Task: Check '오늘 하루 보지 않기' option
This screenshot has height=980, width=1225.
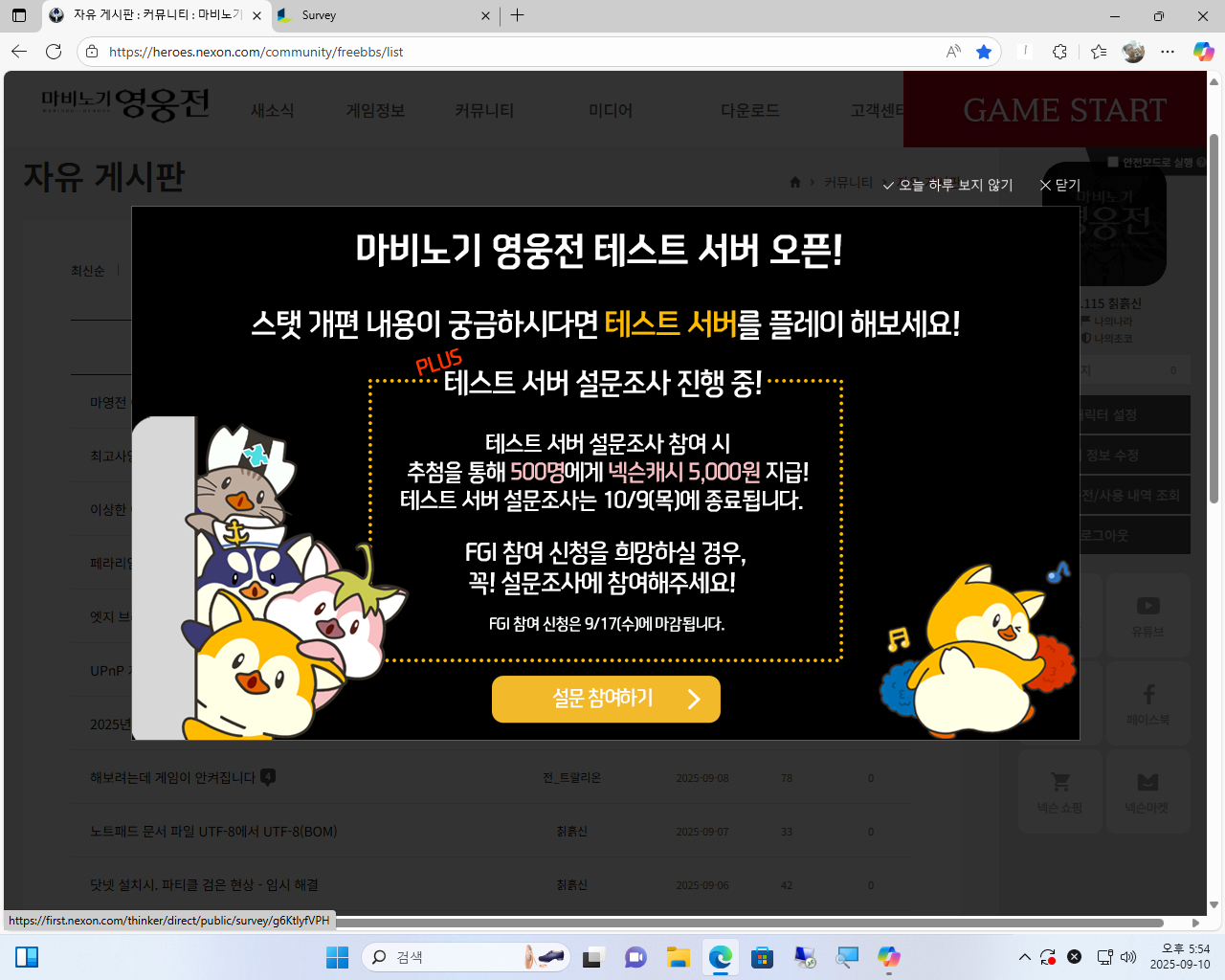Action: pyautogui.click(x=947, y=185)
